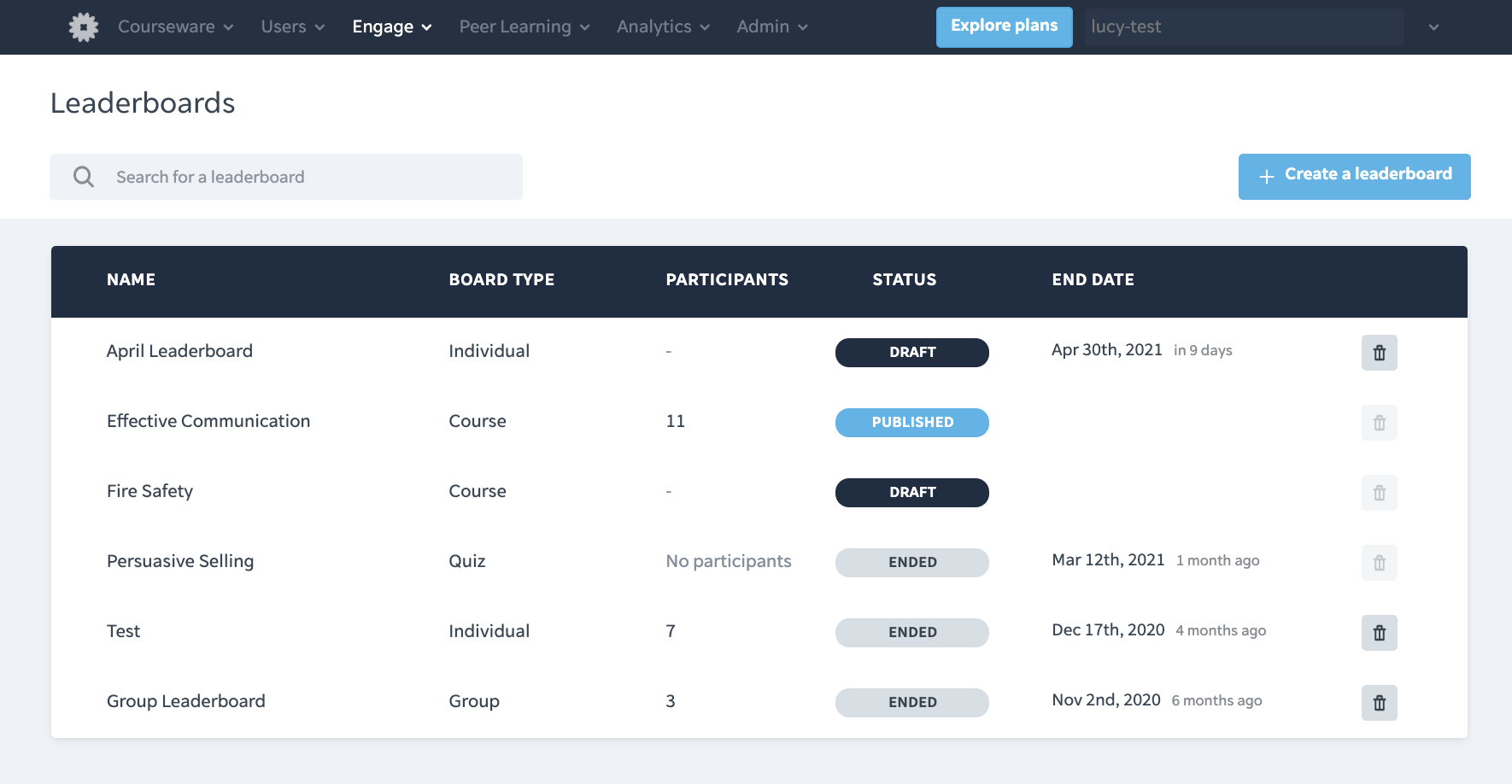The width and height of the screenshot is (1512, 784).
Task: Click the STATUS column header
Action: (x=904, y=279)
